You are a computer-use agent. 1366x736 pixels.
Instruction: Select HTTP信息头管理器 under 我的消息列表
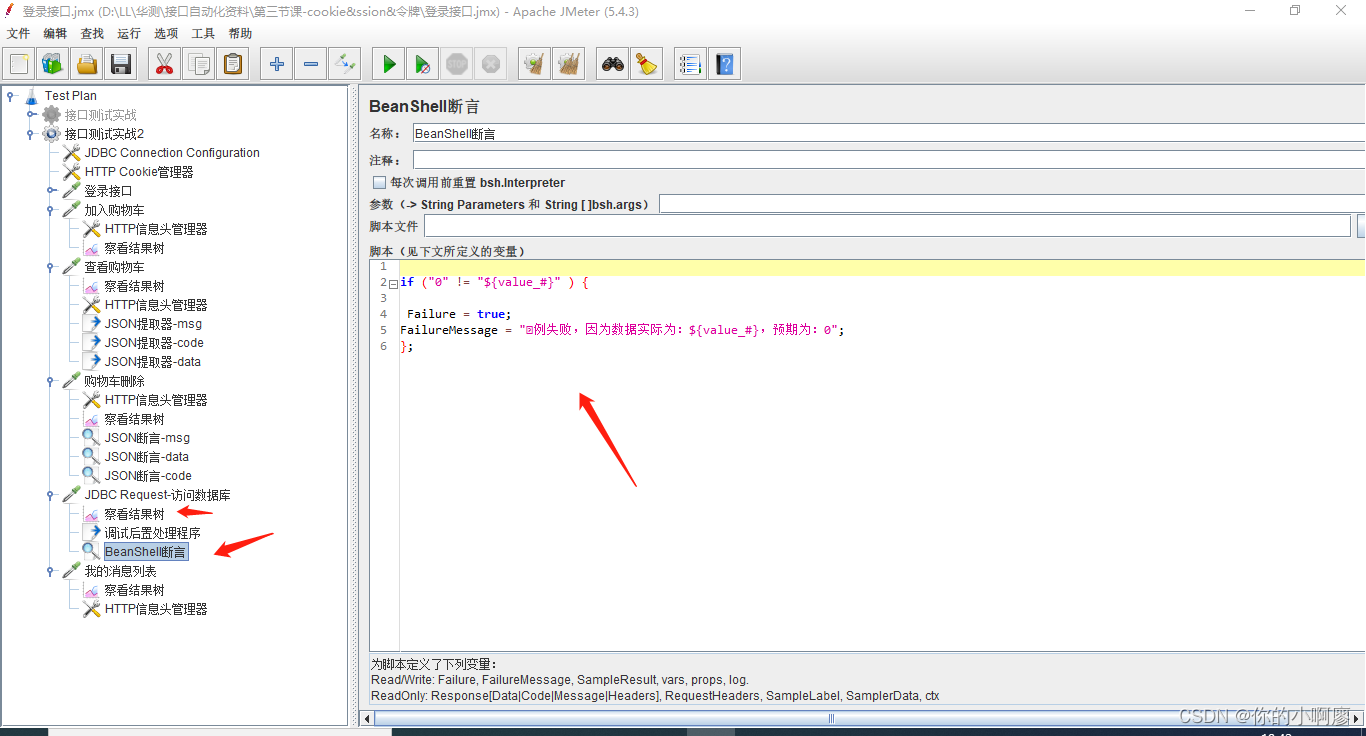point(156,609)
